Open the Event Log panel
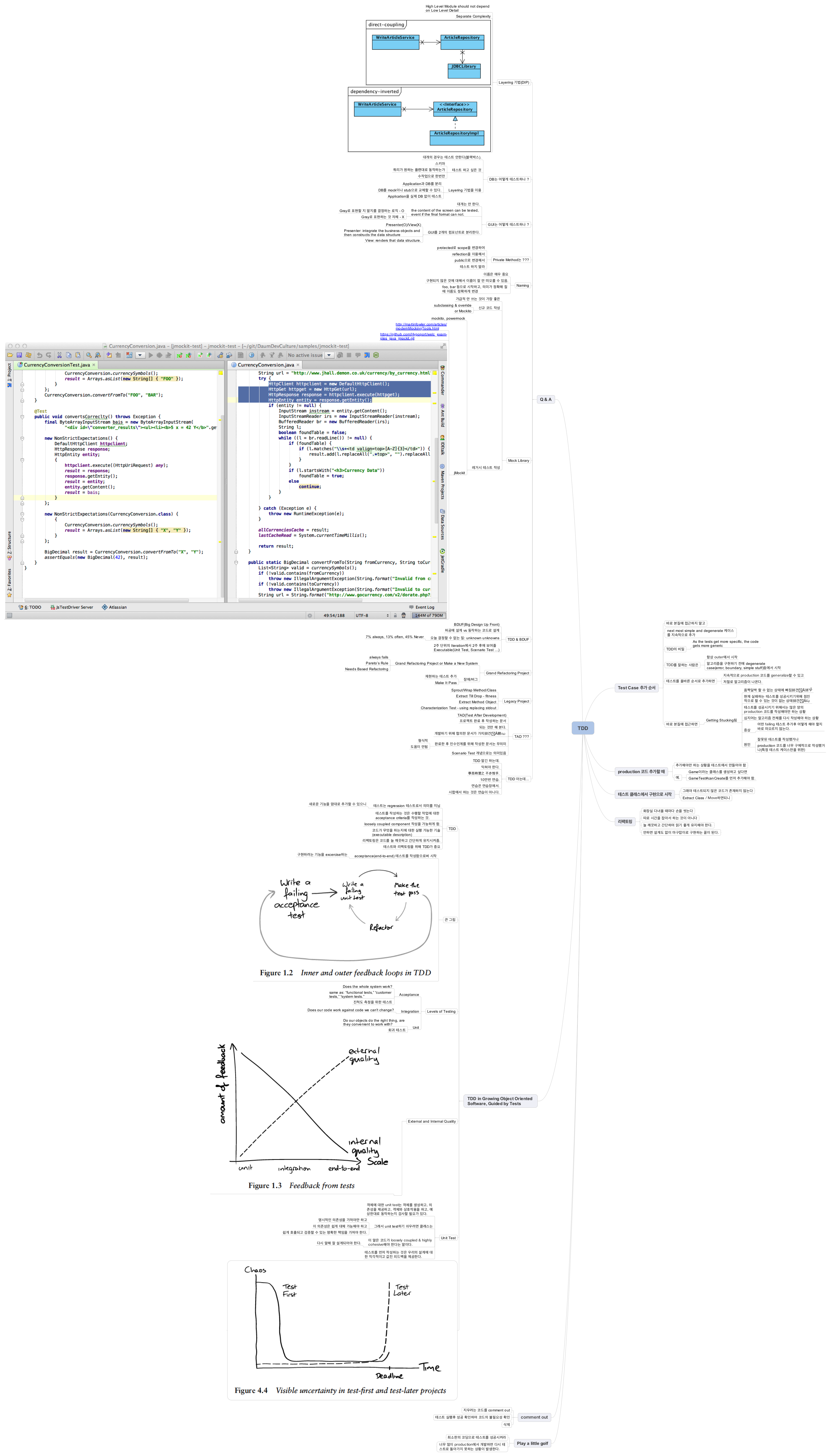830x1456 pixels. [x=422, y=608]
